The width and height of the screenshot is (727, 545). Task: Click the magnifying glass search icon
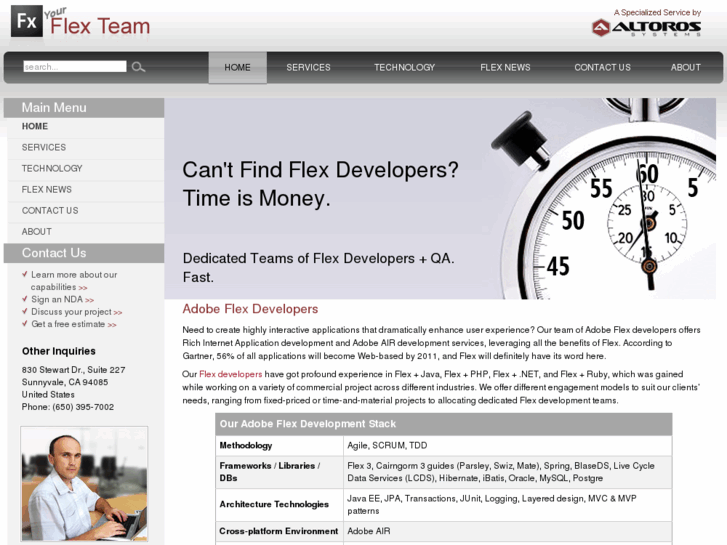click(138, 67)
